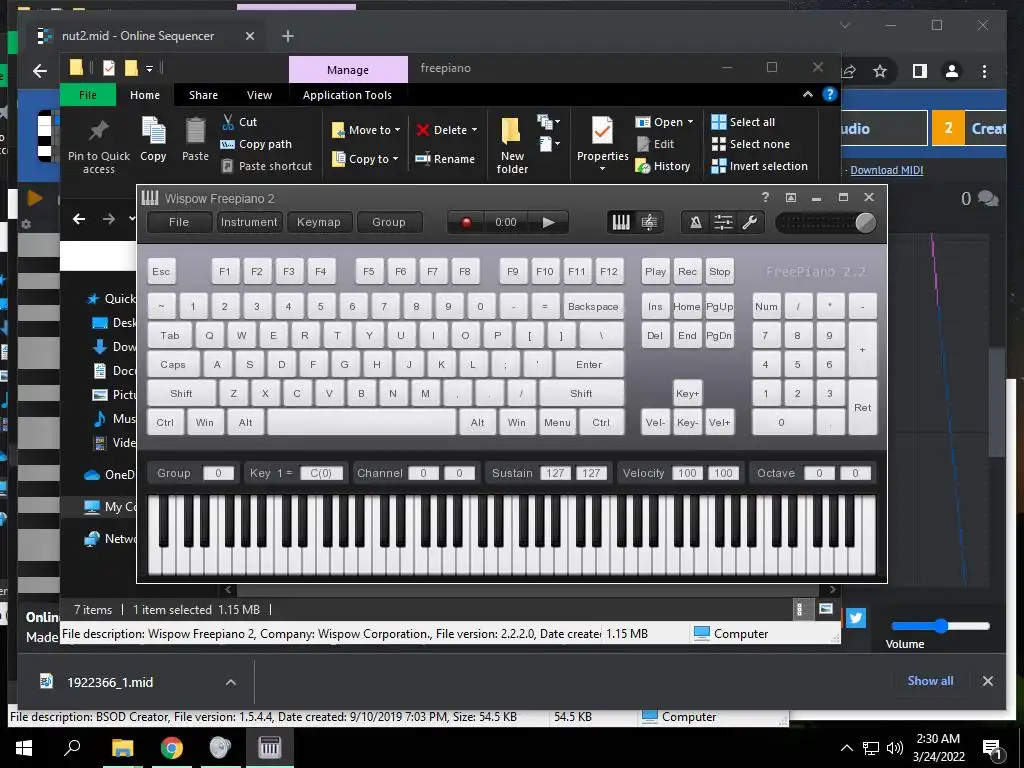Click the Freepiano volume knob slider
This screenshot has width=1024, height=768.
click(865, 223)
